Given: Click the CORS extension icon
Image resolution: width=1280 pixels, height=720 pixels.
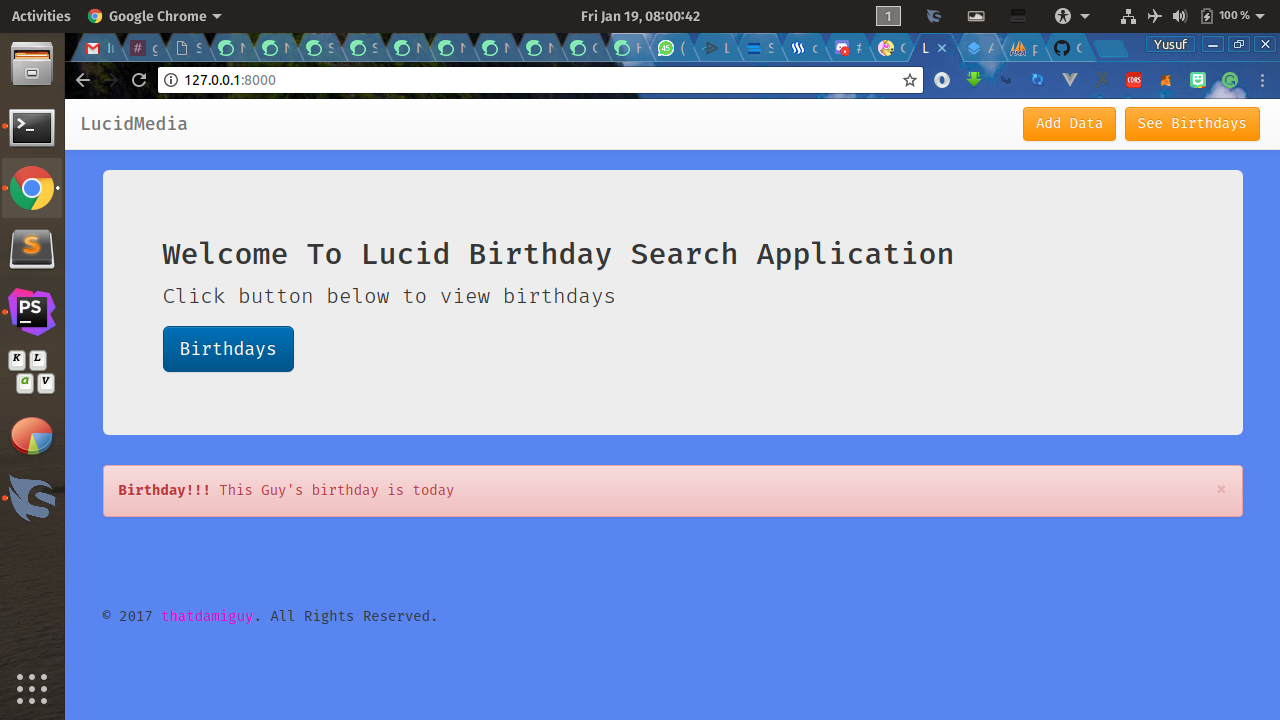Looking at the screenshot, I should [1133, 80].
